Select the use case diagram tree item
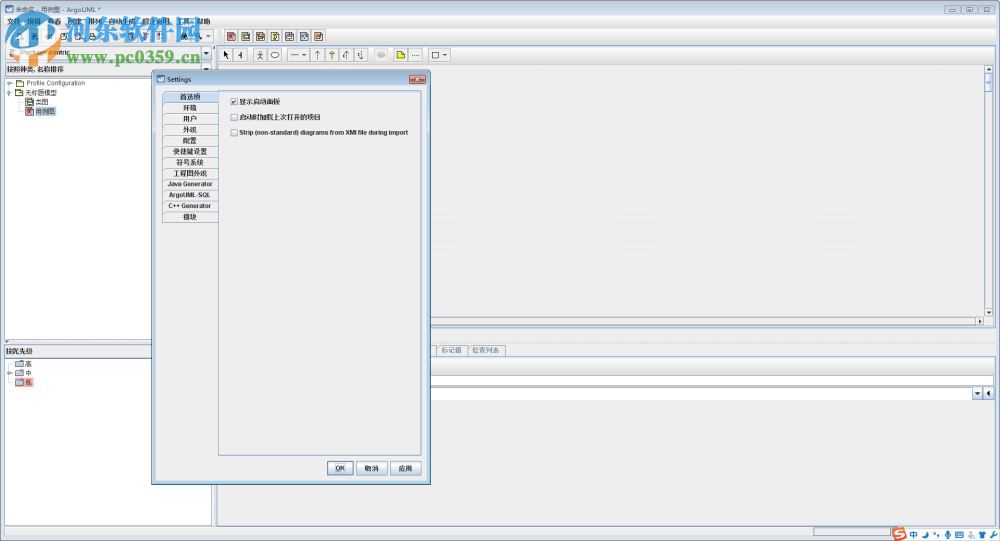Viewport: 1000px width, 541px height. pos(40,112)
